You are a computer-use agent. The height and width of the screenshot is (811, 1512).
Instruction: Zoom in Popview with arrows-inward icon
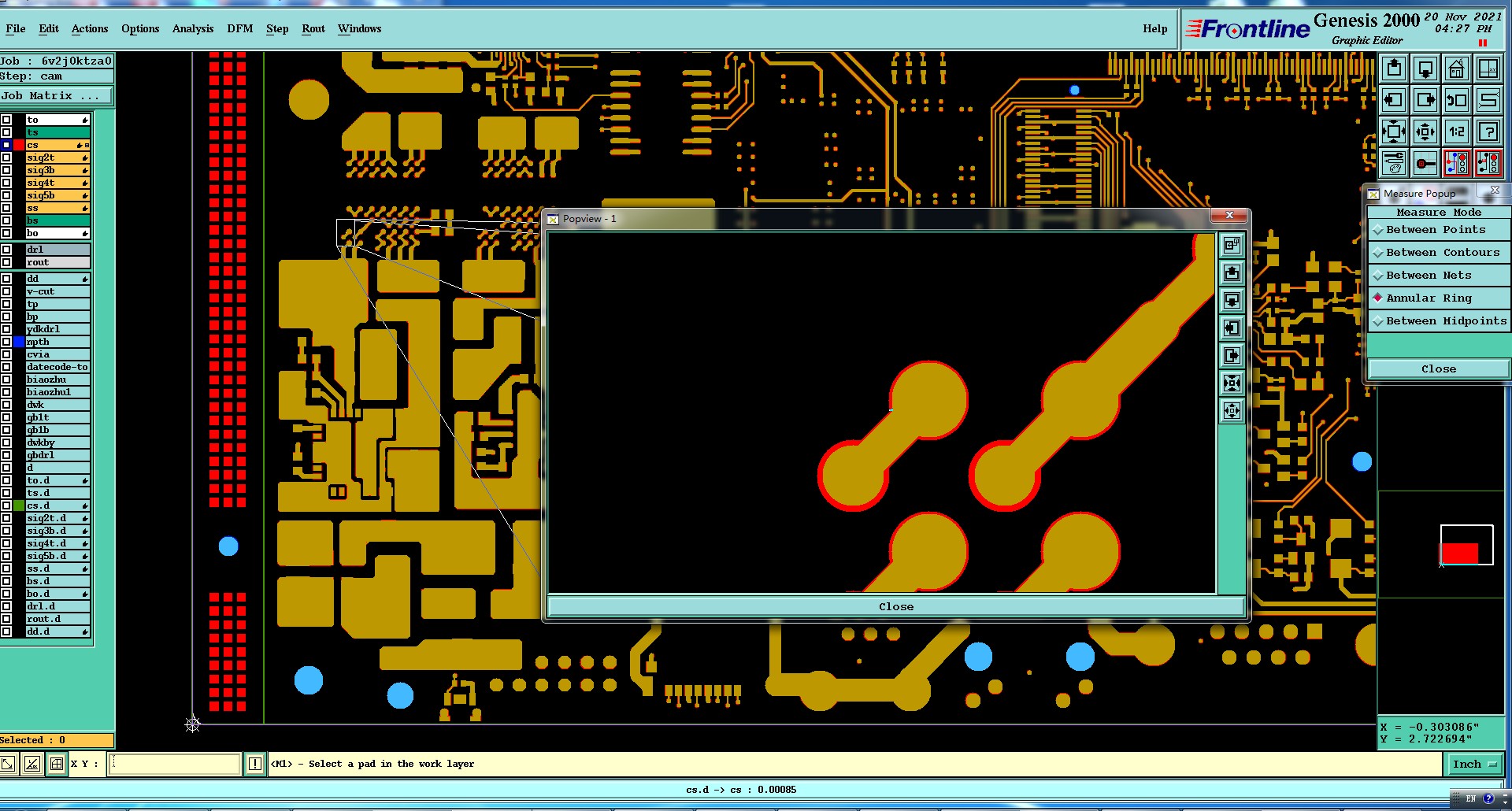click(x=1232, y=383)
